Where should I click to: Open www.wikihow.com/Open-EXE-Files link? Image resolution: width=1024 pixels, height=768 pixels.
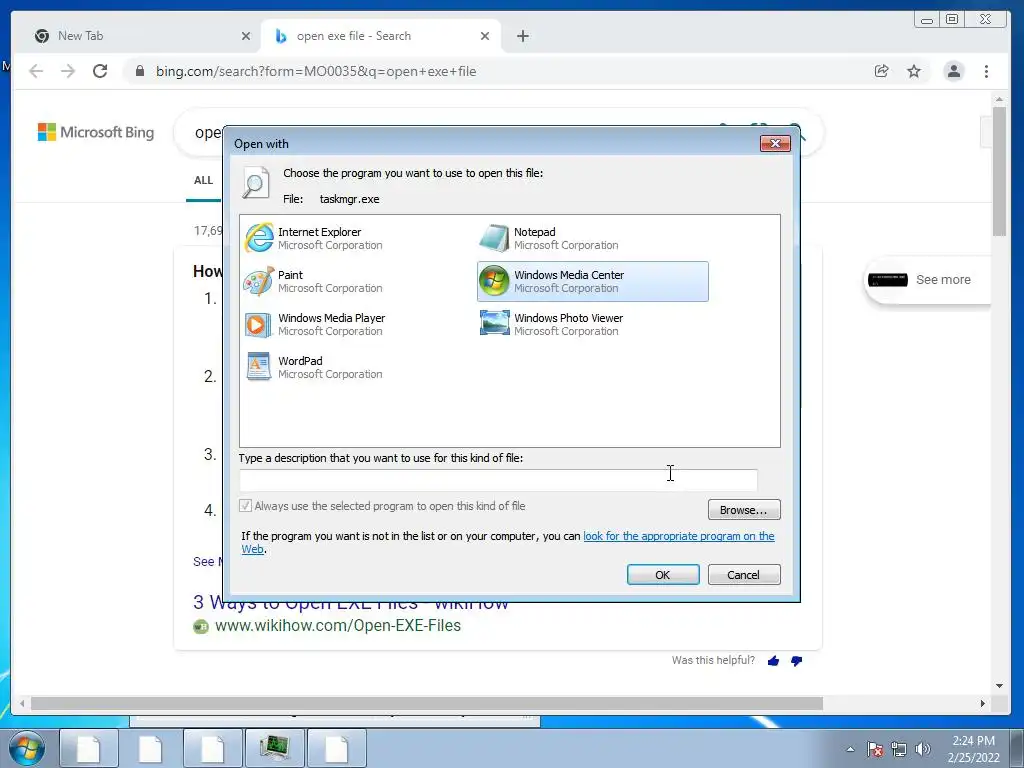click(338, 626)
